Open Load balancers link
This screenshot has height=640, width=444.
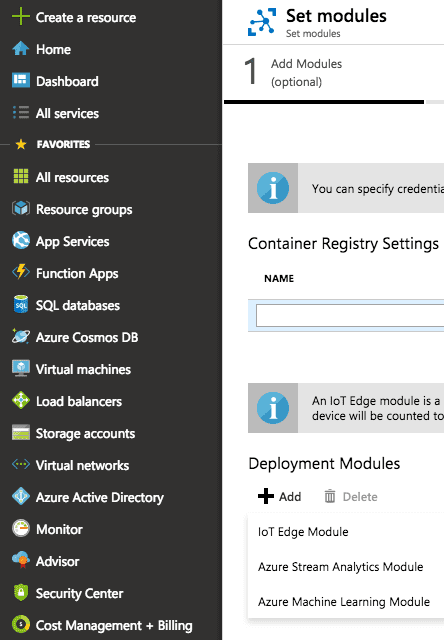tap(79, 401)
